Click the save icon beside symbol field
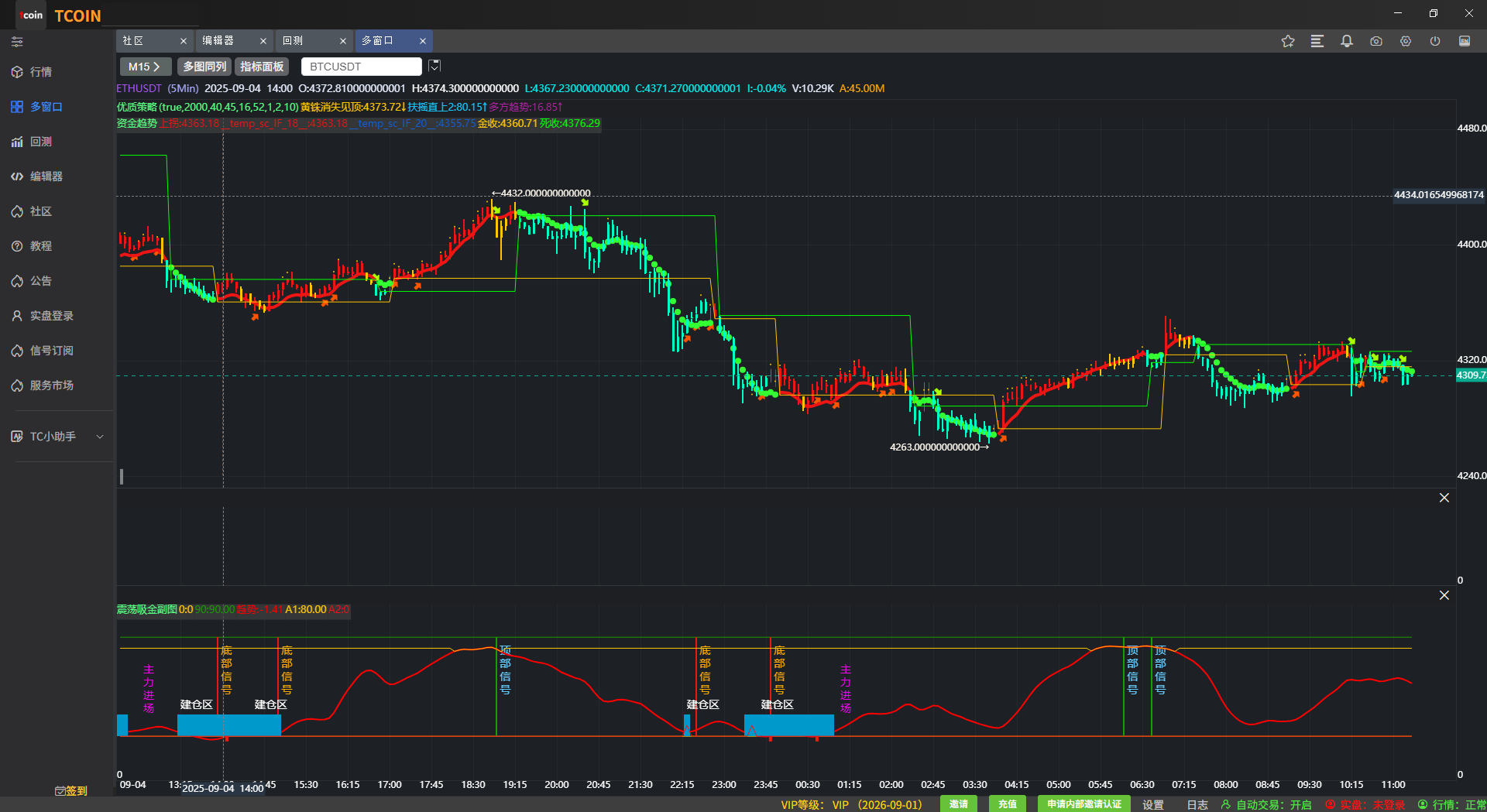 click(434, 66)
